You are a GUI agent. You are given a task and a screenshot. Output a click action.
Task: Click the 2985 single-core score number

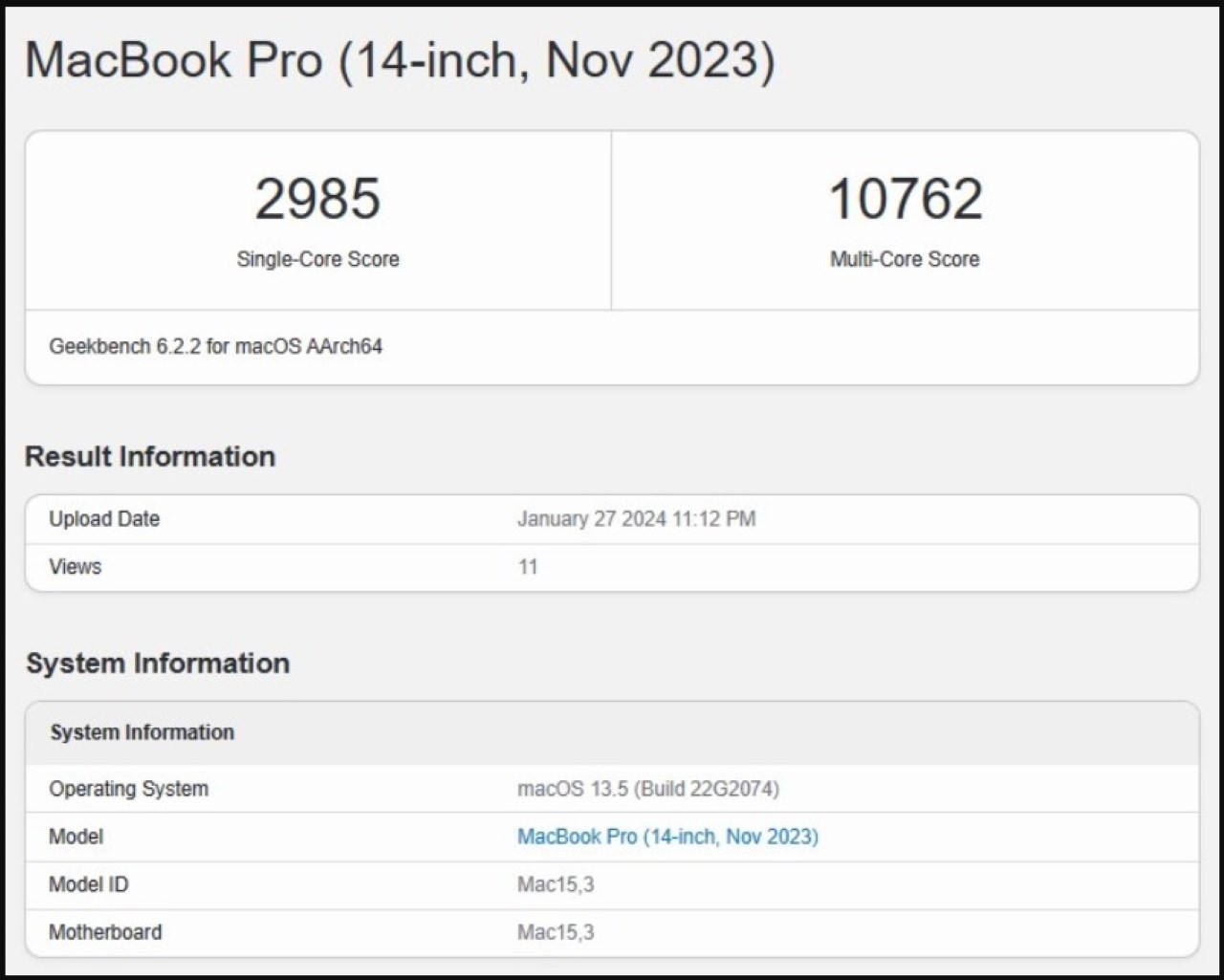[317, 198]
